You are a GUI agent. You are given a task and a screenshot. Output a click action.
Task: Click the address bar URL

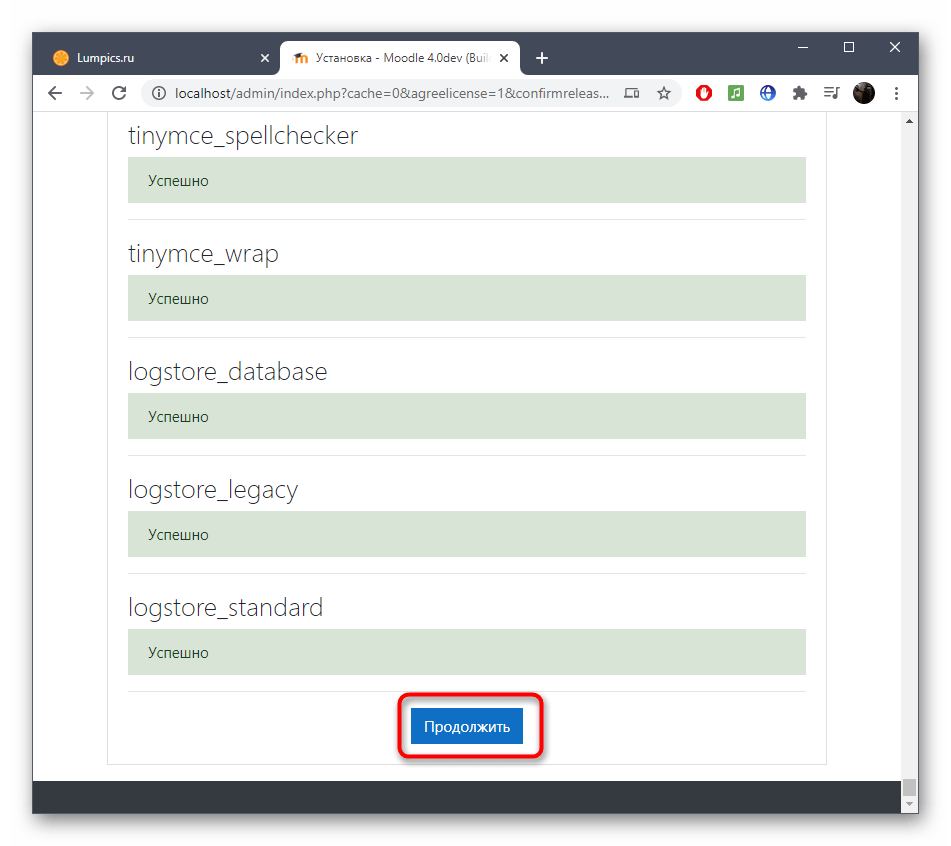(392, 93)
